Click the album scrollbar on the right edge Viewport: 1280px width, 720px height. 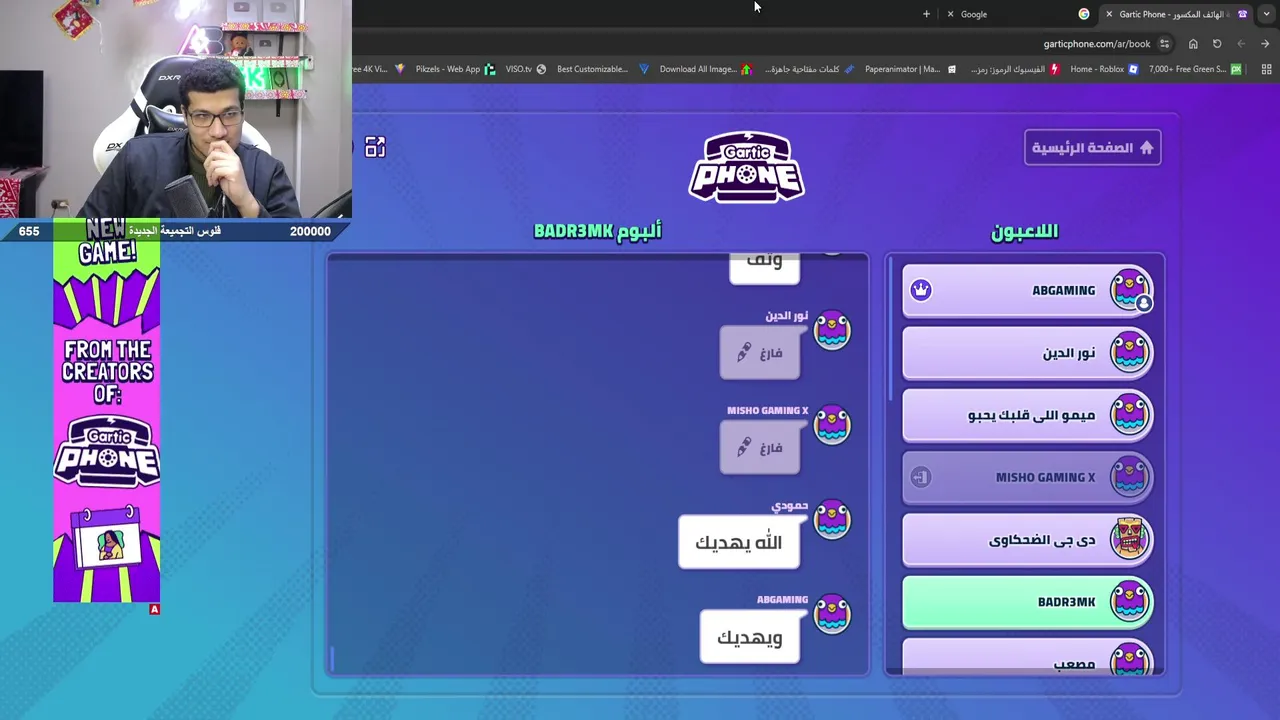(892, 330)
